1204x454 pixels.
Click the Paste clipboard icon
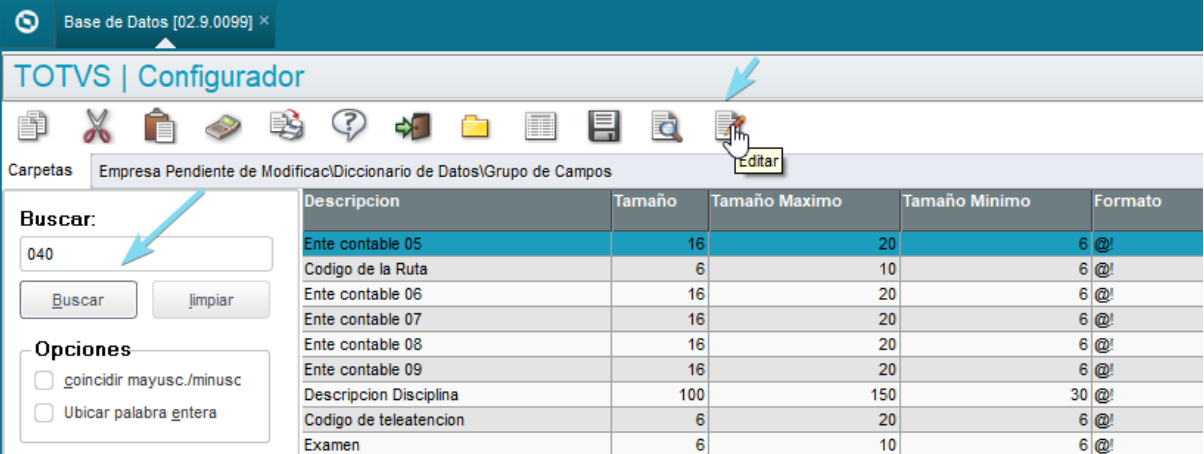[x=160, y=126]
